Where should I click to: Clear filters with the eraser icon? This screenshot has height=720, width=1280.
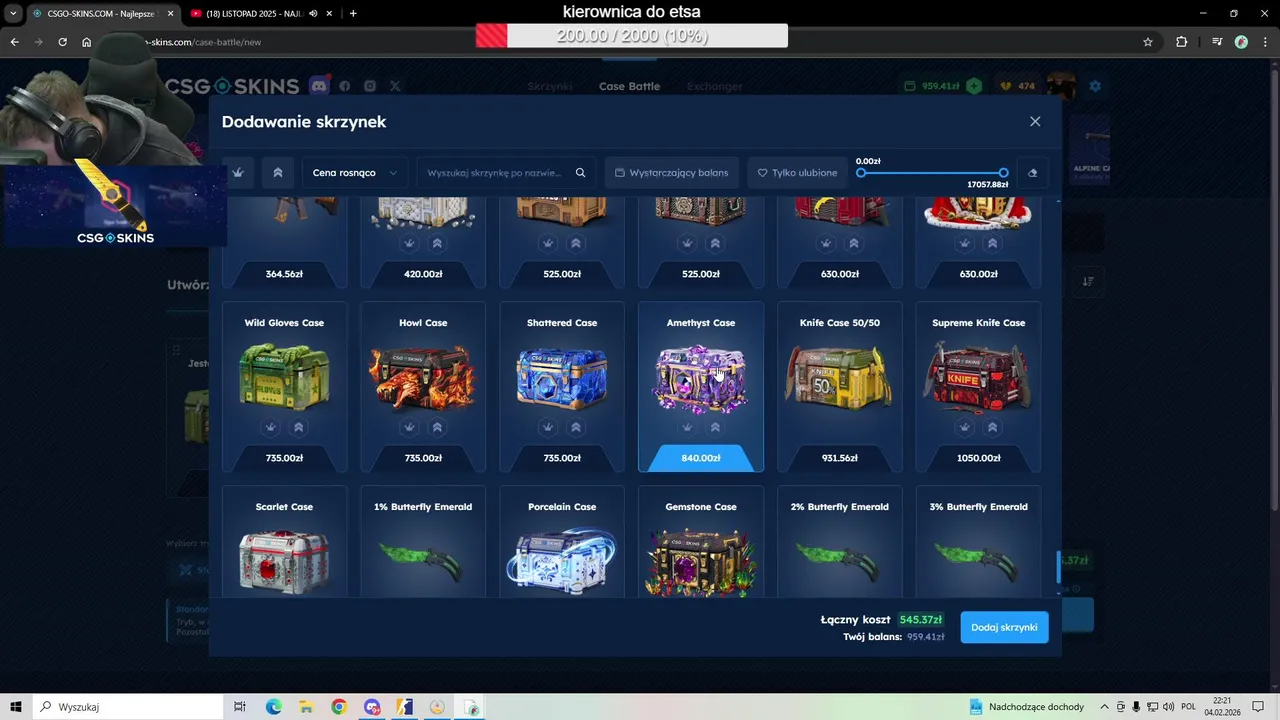pos(1032,173)
